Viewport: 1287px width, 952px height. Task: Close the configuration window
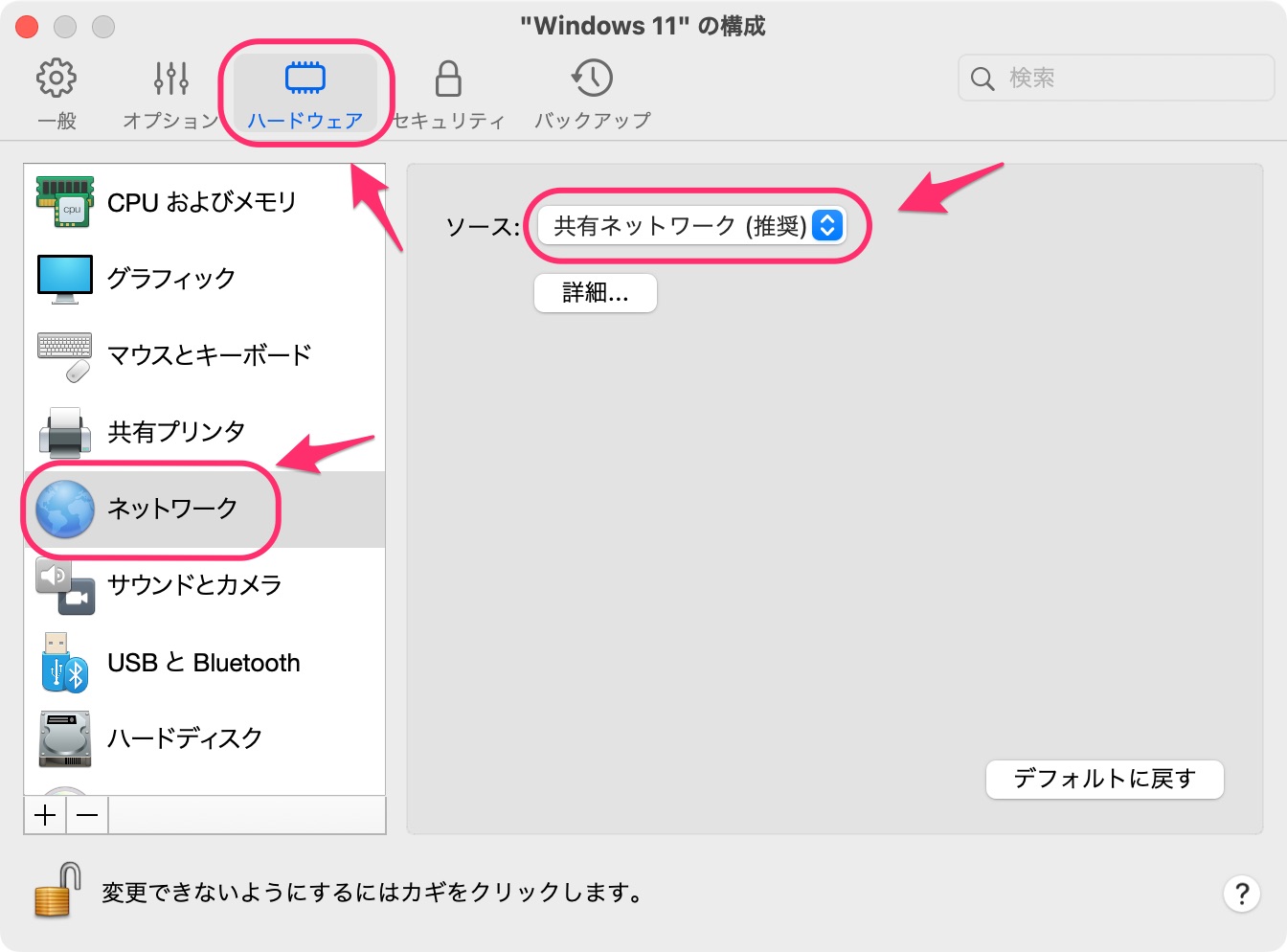27,27
